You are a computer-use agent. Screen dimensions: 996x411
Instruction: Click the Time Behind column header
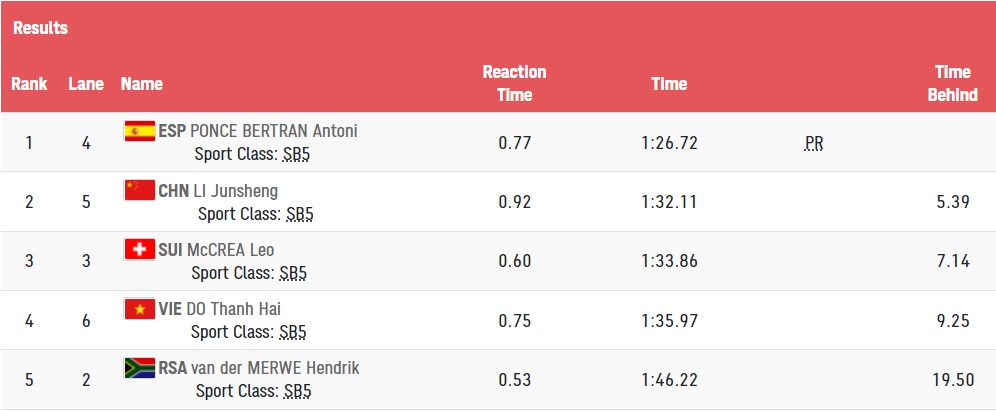click(952, 83)
